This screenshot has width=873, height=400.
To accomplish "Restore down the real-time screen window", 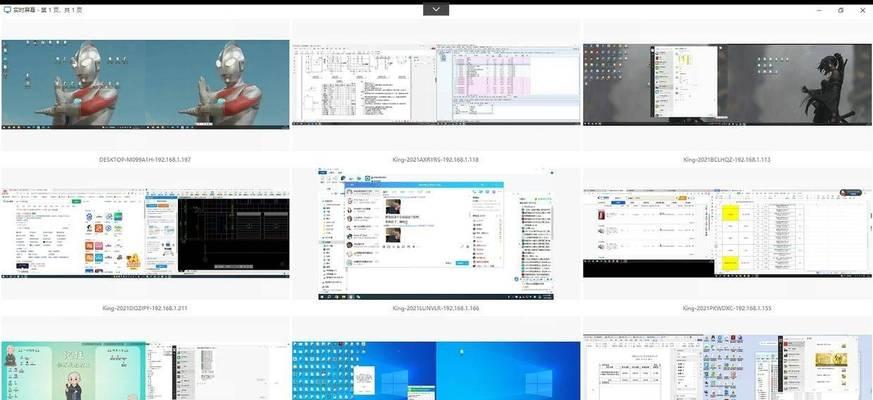I will pos(841,10).
